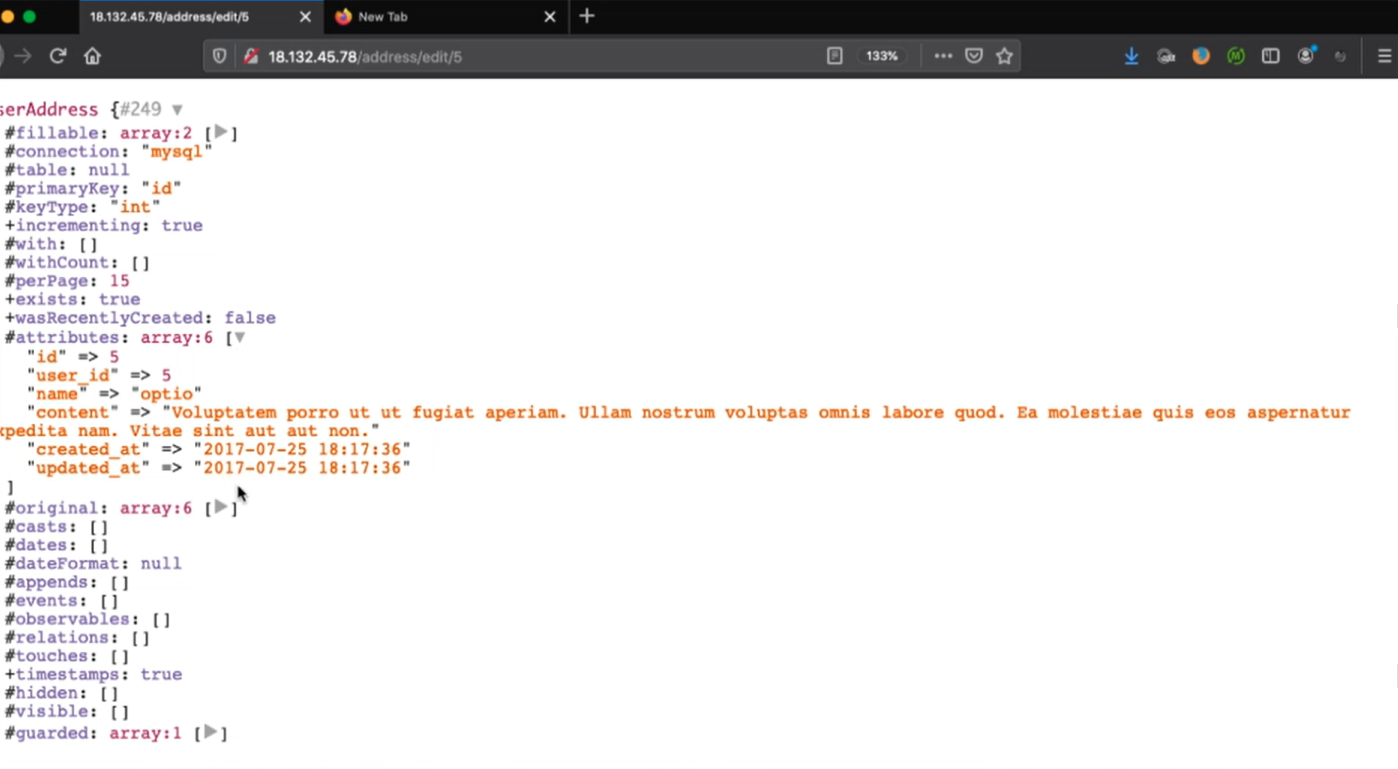This screenshot has width=1398, height=769.
Task: Expand the #fillable array
Action: (x=221, y=132)
